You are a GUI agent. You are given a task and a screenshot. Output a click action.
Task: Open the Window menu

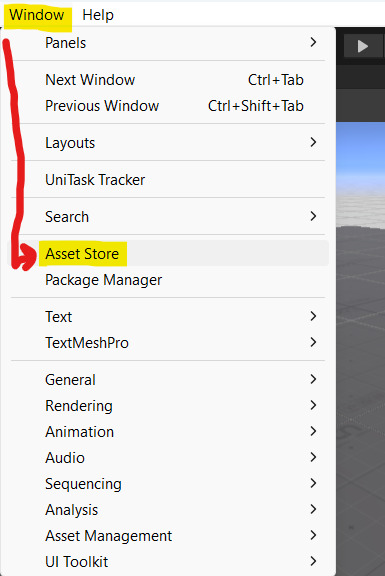coord(37,15)
